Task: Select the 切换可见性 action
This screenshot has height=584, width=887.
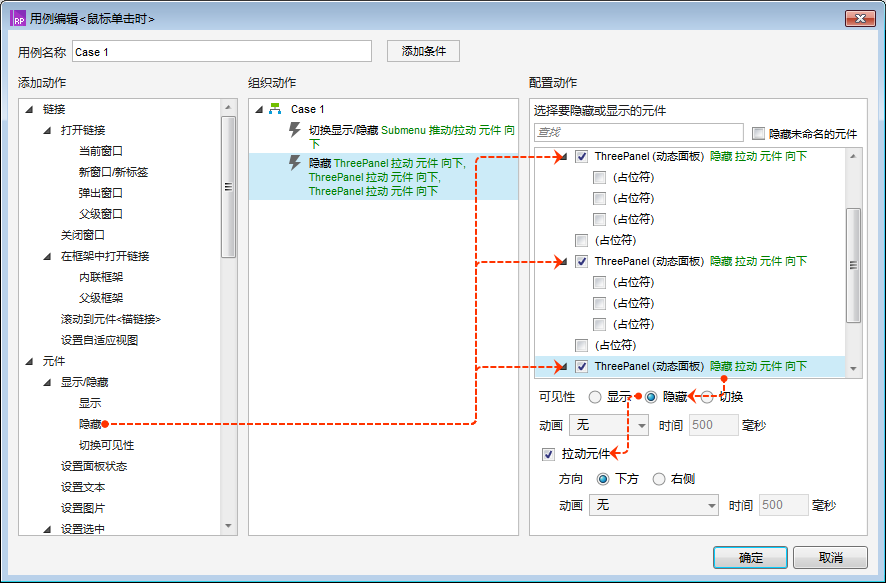Action: click(106, 445)
